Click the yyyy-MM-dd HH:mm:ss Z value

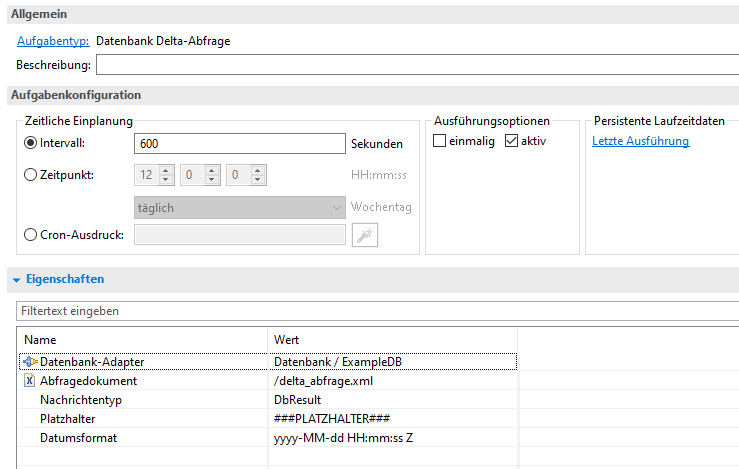(x=344, y=438)
